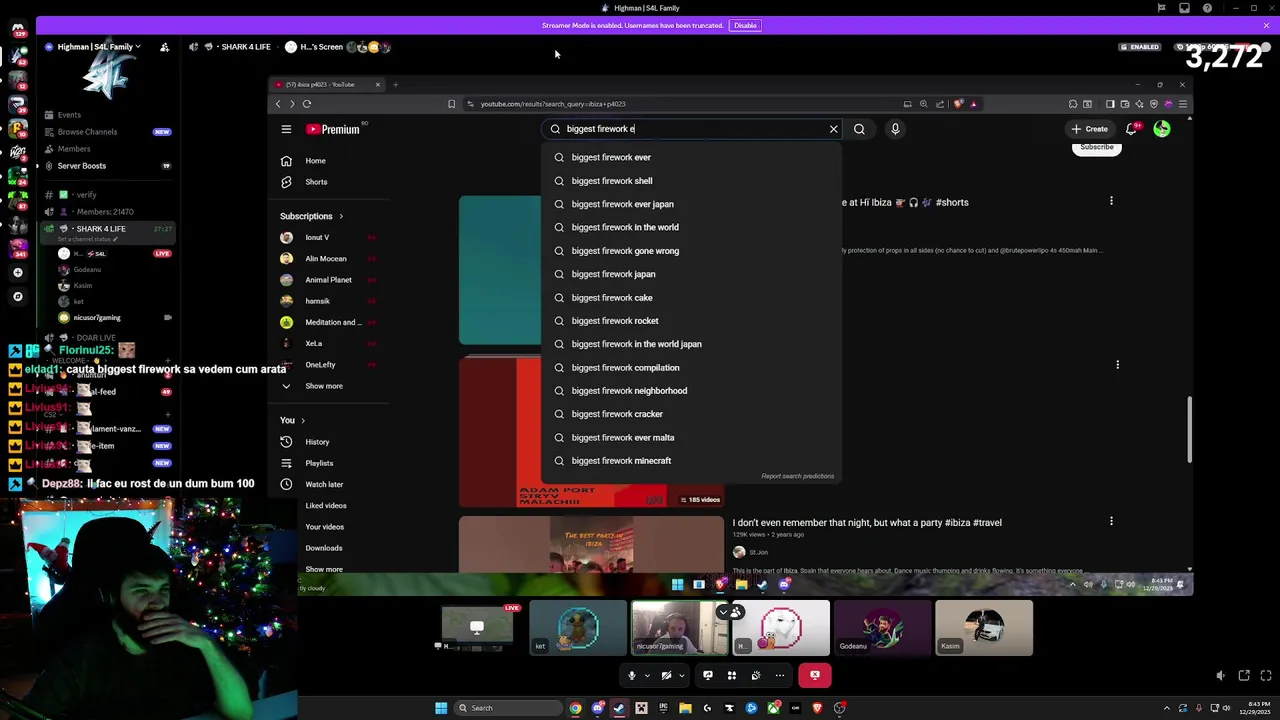Viewport: 1280px width, 720px height.
Task: Choose 'biggest firework ever japan' suggestion
Action: (691, 204)
